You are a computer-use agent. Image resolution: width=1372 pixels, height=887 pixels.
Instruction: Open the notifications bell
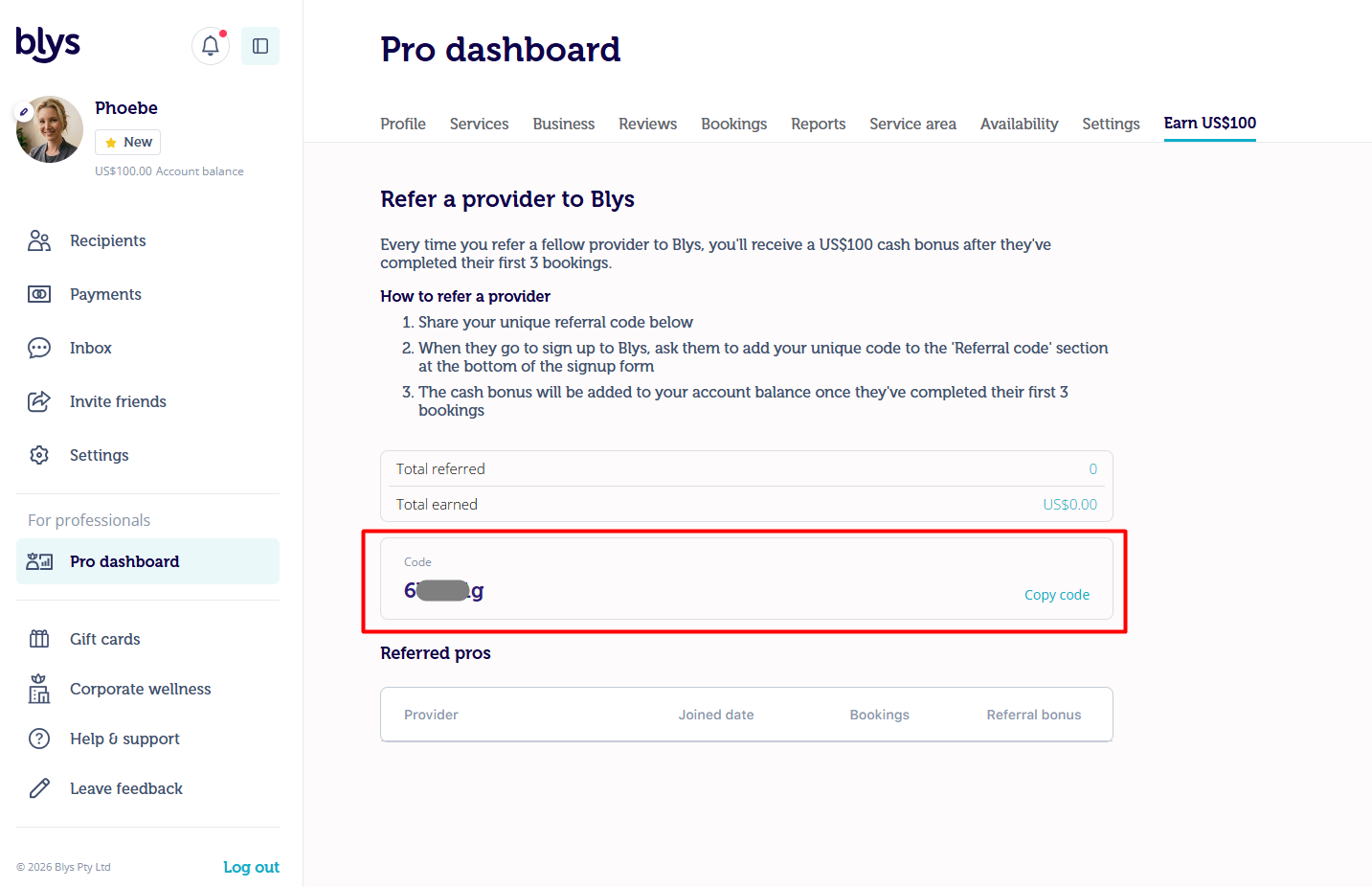click(211, 46)
